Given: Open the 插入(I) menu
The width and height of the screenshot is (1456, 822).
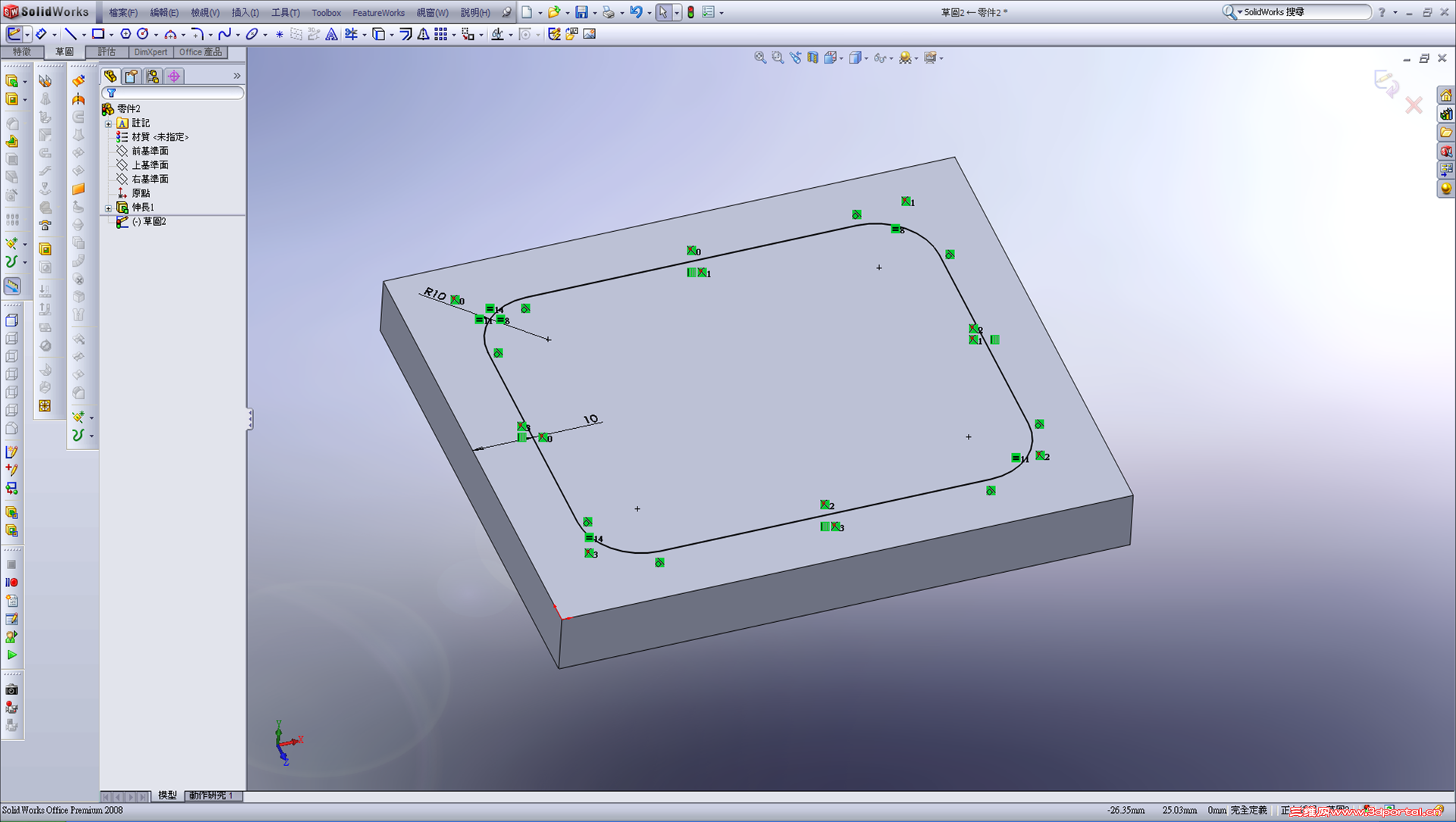Looking at the screenshot, I should 245,12.
